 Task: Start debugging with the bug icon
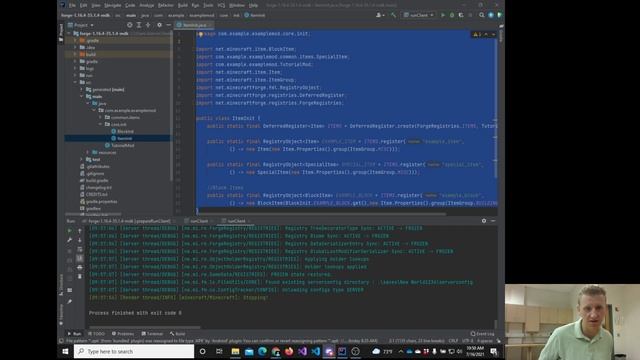point(452,15)
